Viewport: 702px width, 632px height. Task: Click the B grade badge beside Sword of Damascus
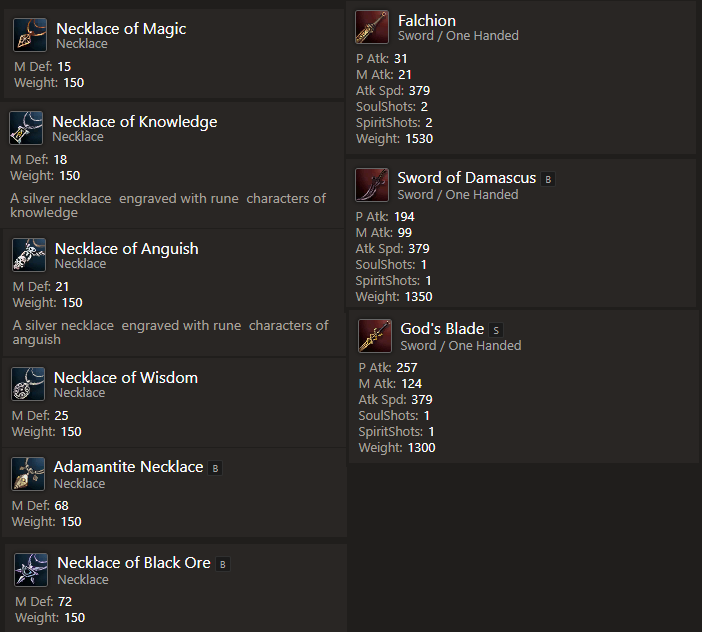548,179
